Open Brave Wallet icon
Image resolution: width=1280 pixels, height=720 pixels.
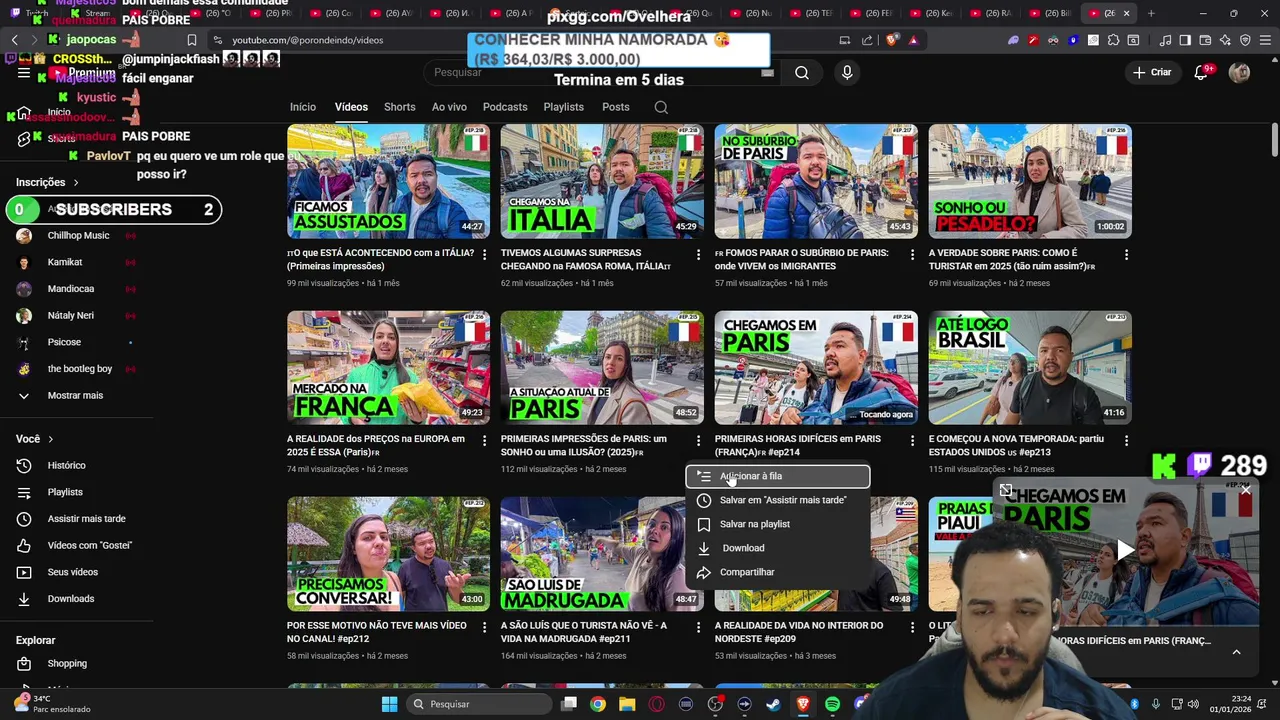click(x=1205, y=40)
